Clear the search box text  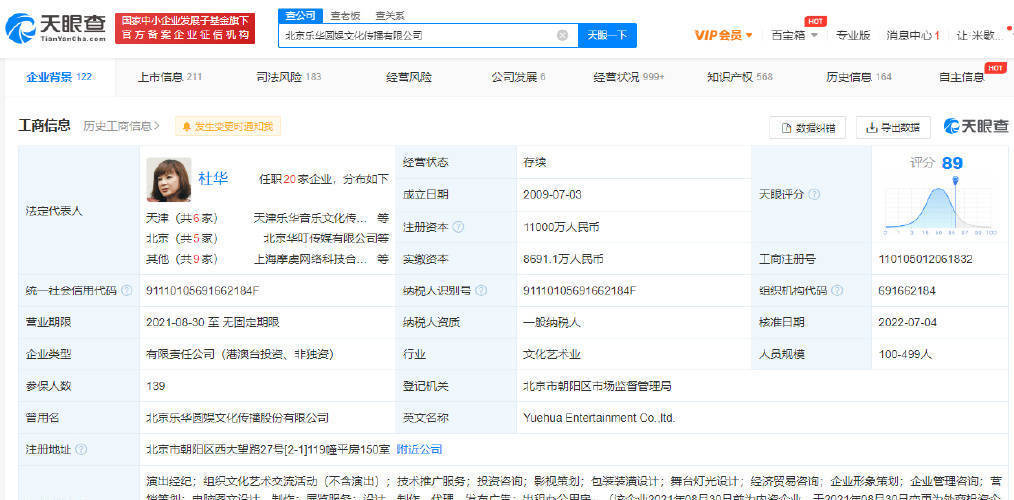pos(563,36)
